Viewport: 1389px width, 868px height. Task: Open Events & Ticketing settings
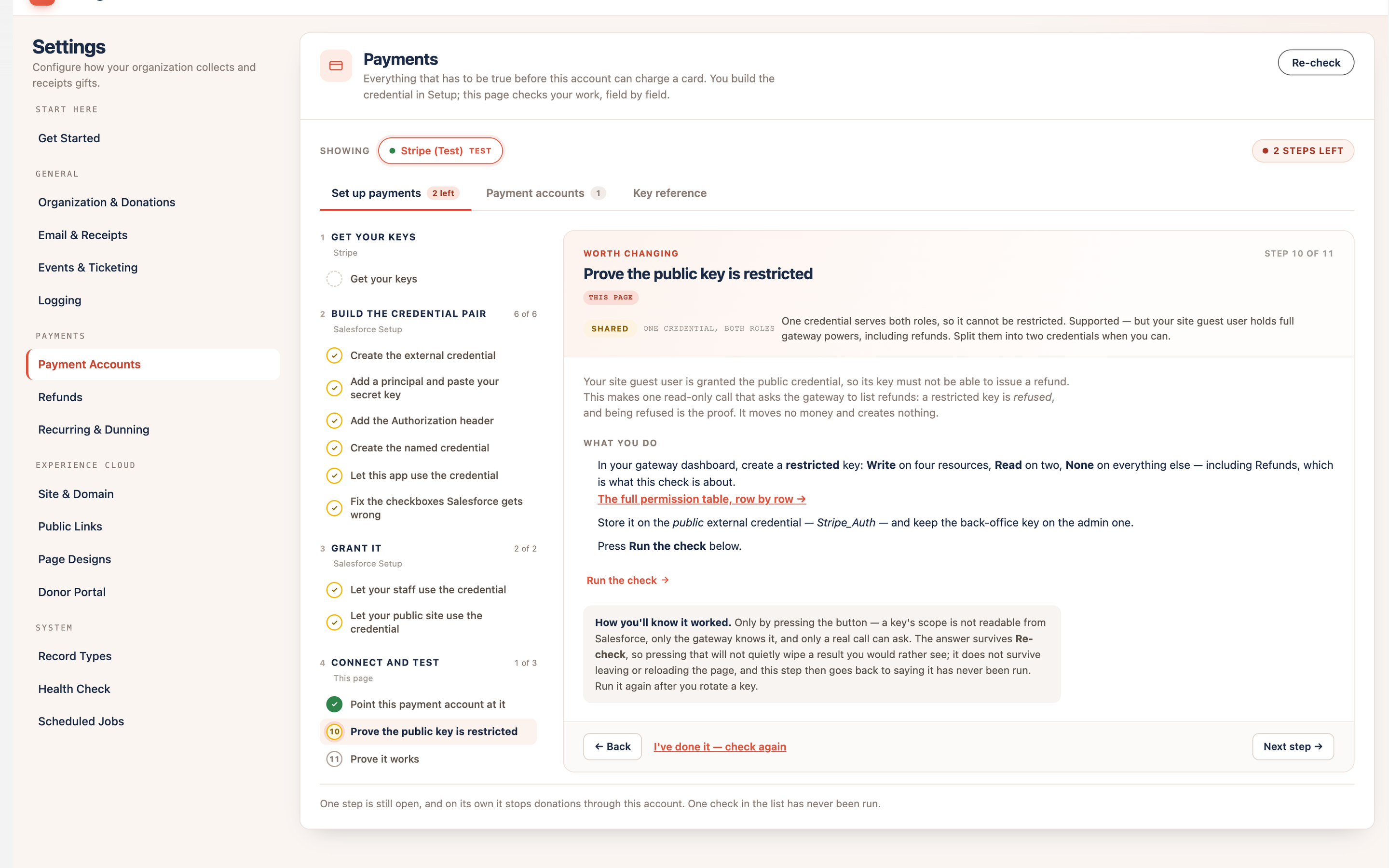click(x=153, y=268)
